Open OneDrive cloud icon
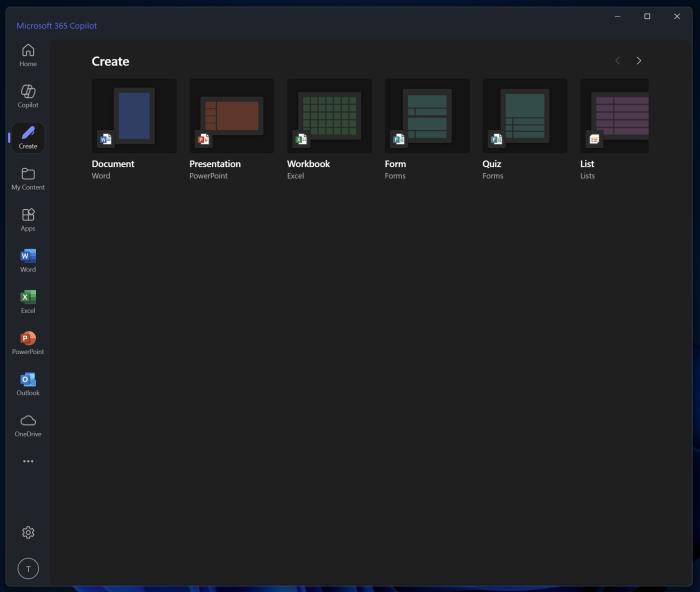Image resolution: width=700 pixels, height=592 pixels. [28, 425]
